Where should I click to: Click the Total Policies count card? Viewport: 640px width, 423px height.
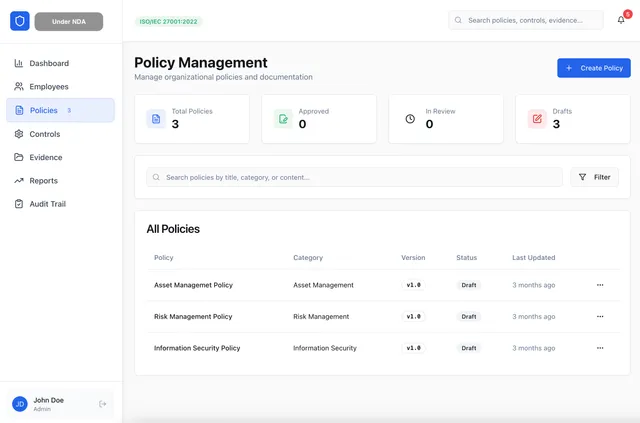pos(192,119)
